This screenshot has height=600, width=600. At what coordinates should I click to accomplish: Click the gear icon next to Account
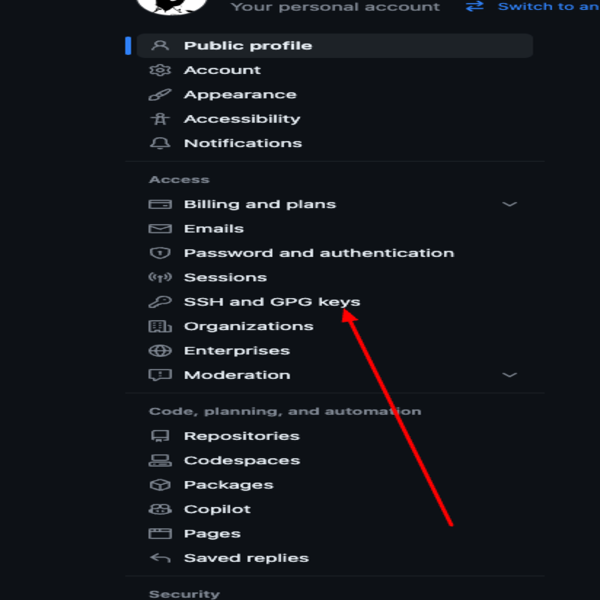(160, 70)
